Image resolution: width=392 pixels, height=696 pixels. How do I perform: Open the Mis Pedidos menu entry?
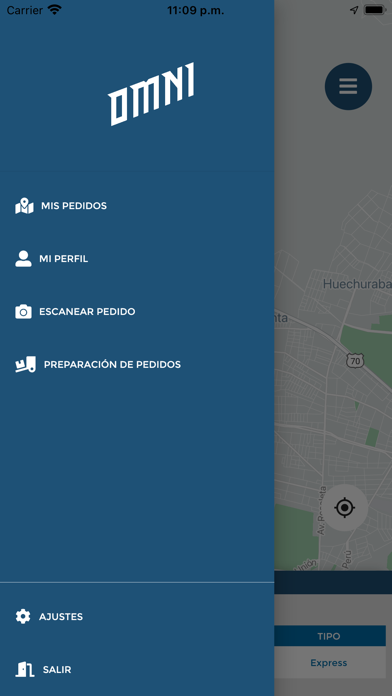coord(74,206)
